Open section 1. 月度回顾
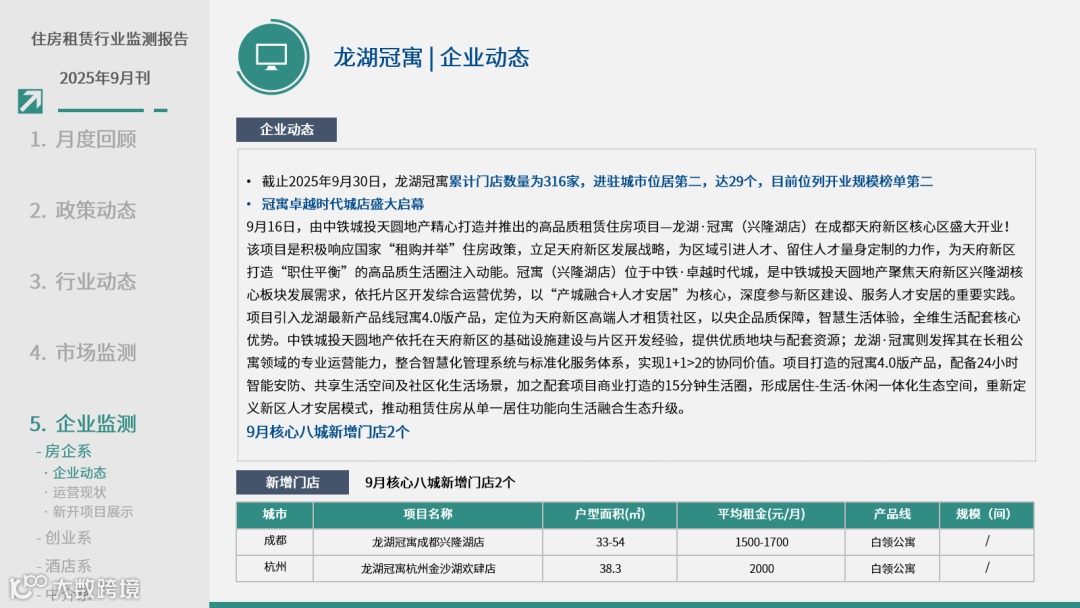 pos(83,139)
